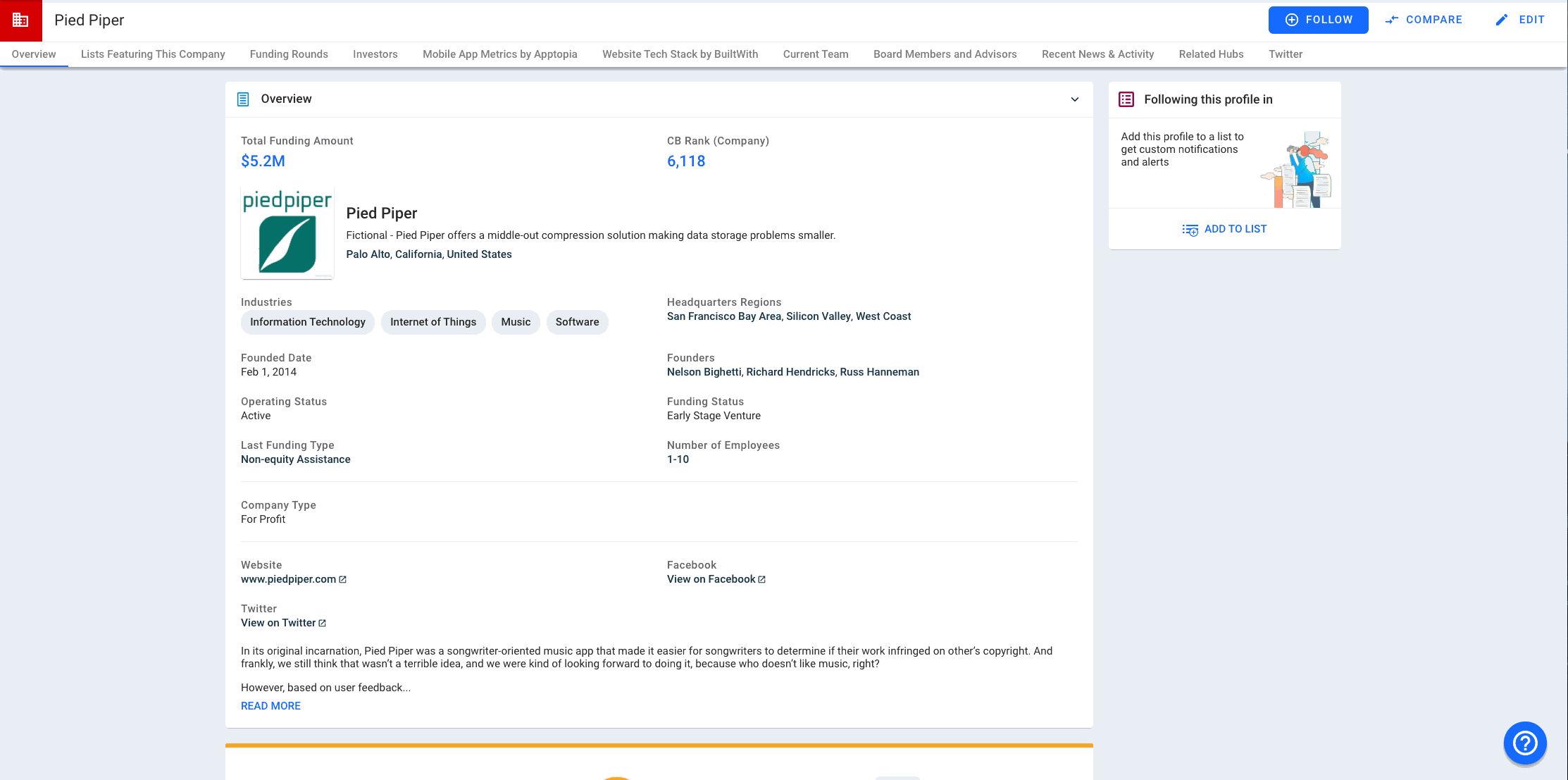1568x780 pixels.
Task: Open the help question mark button
Action: [x=1525, y=743]
